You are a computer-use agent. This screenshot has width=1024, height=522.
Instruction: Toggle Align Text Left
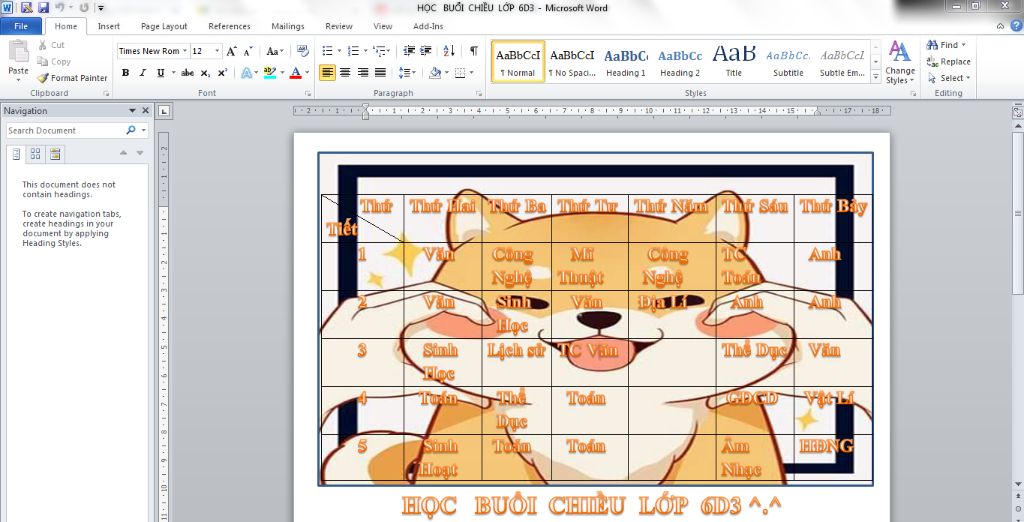click(x=327, y=73)
